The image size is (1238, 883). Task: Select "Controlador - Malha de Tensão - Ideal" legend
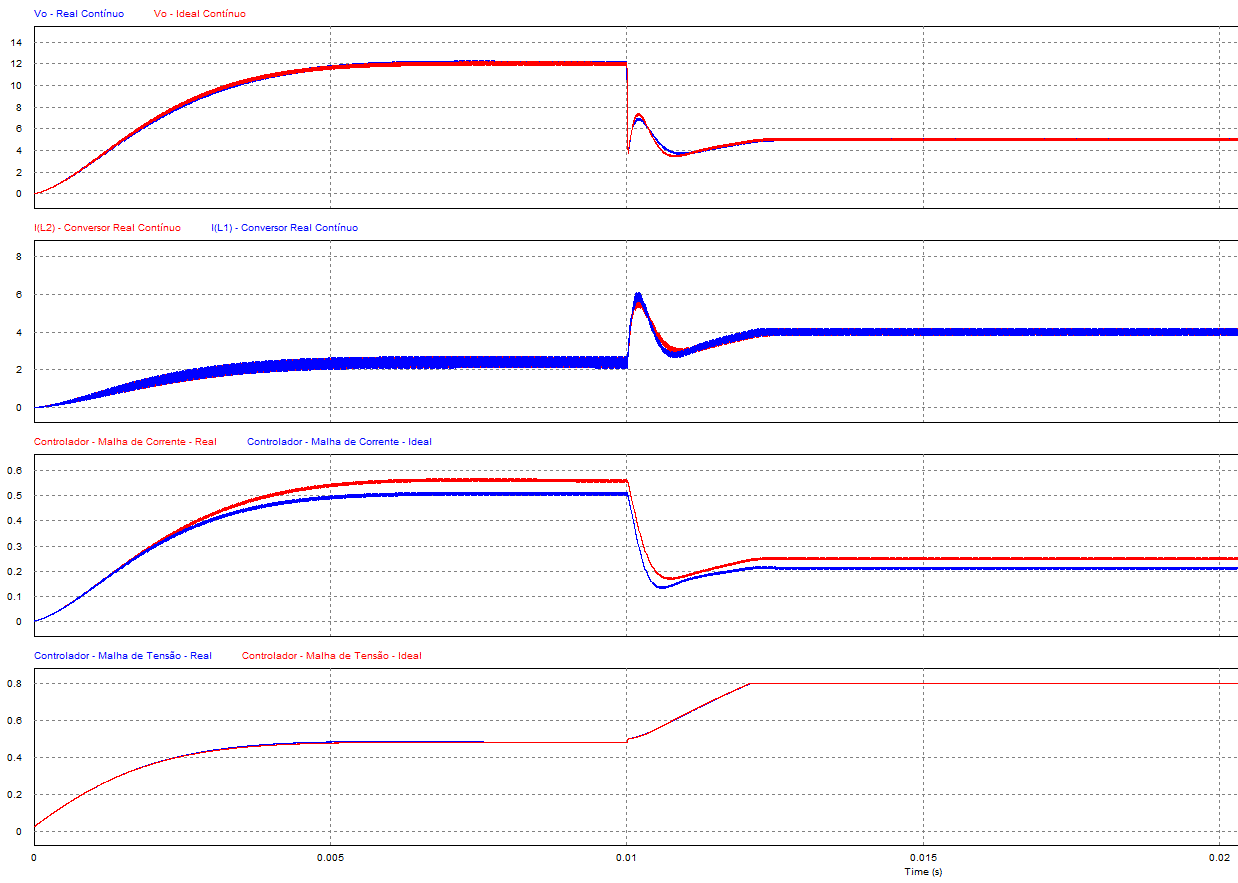(331, 656)
